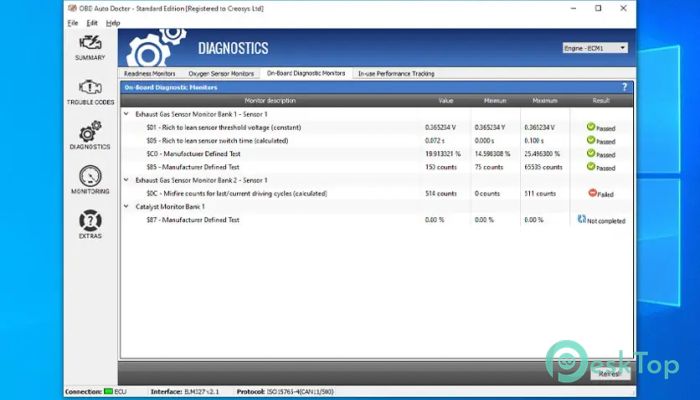Switch to Readiness Monitors tab
The width and height of the screenshot is (700, 400).
[150, 74]
